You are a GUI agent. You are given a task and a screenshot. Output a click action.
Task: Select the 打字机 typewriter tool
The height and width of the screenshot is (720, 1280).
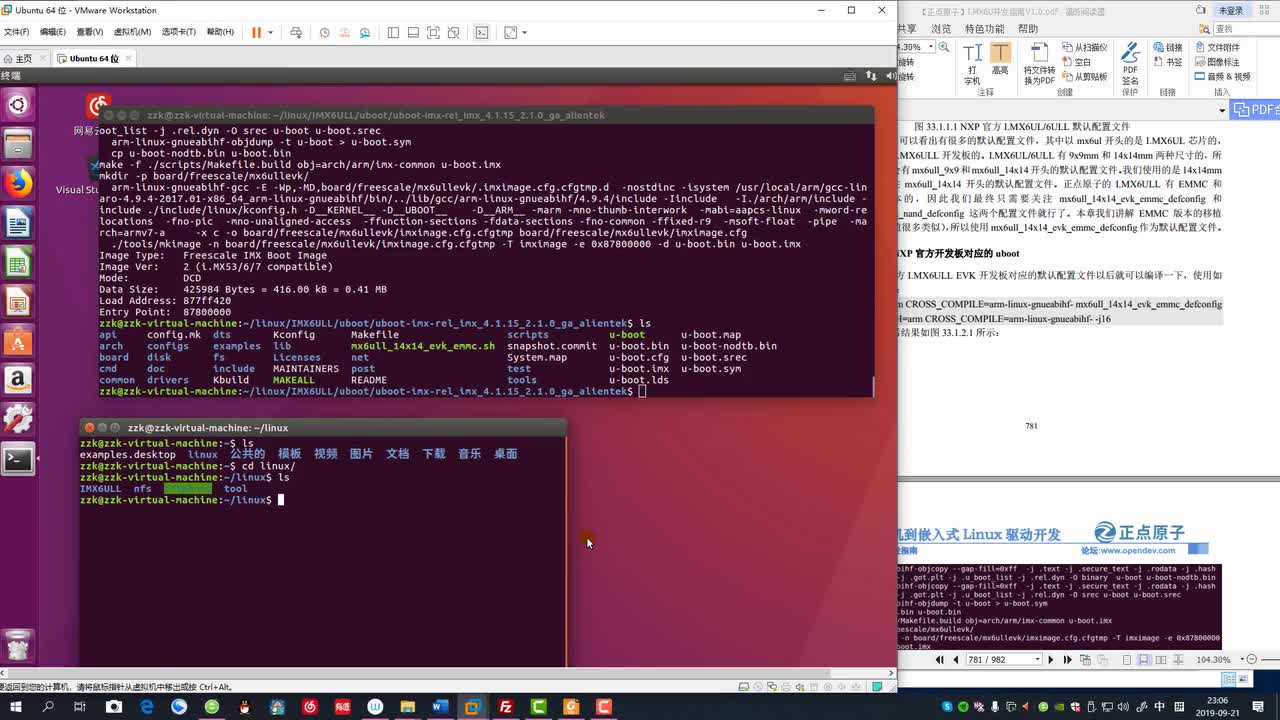(x=972, y=63)
